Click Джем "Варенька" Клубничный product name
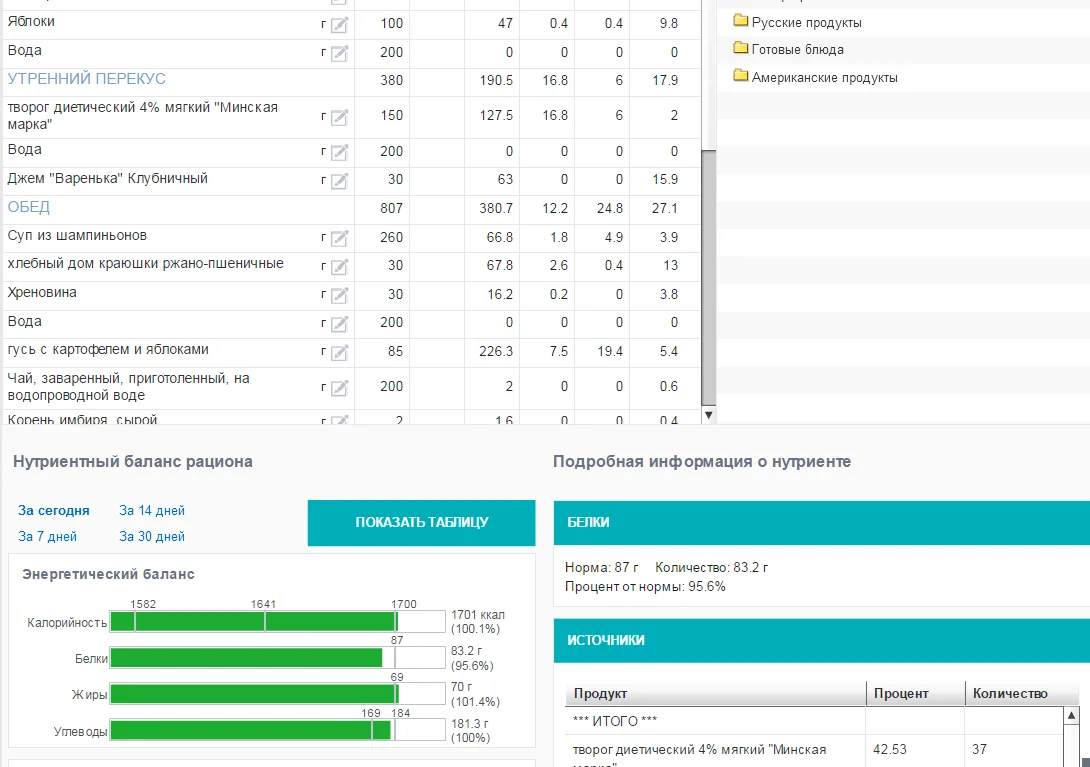Image resolution: width=1090 pixels, height=767 pixels. 107,179
